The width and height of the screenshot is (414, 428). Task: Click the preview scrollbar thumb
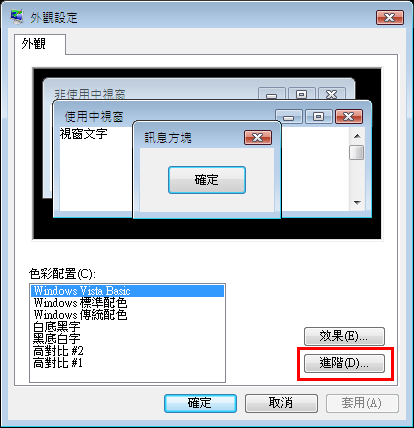[357, 153]
